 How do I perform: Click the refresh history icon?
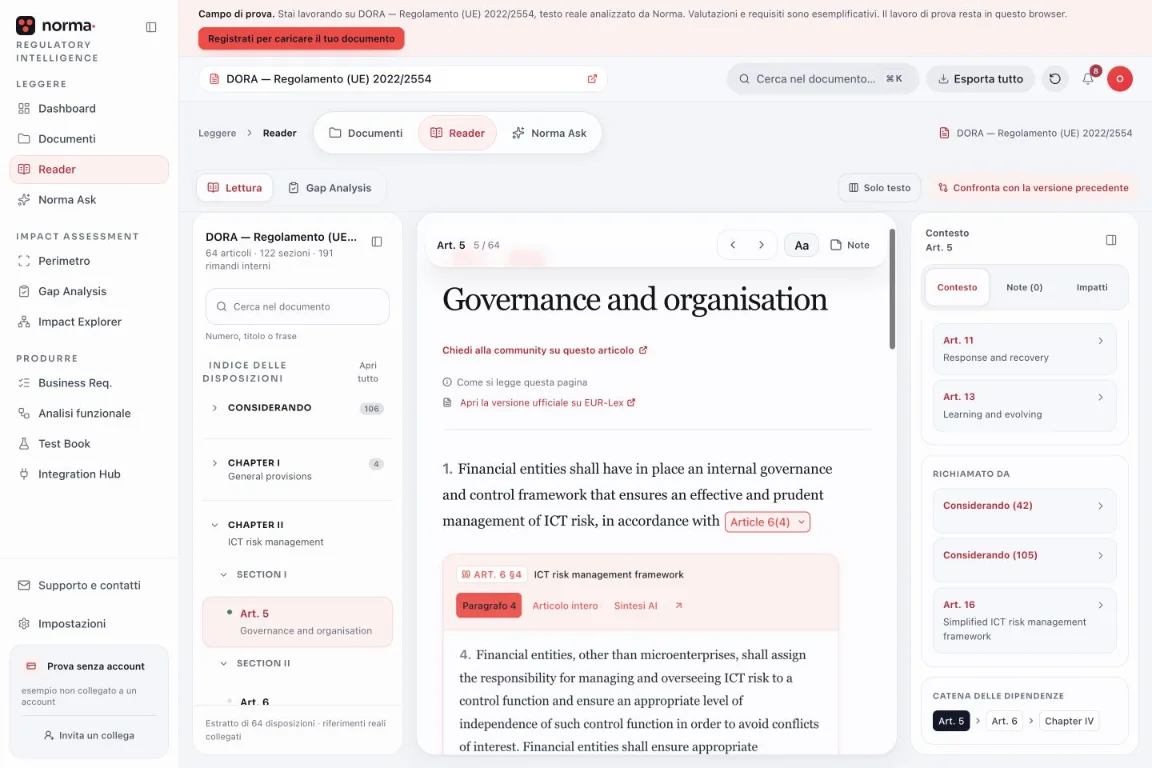pos(1055,79)
